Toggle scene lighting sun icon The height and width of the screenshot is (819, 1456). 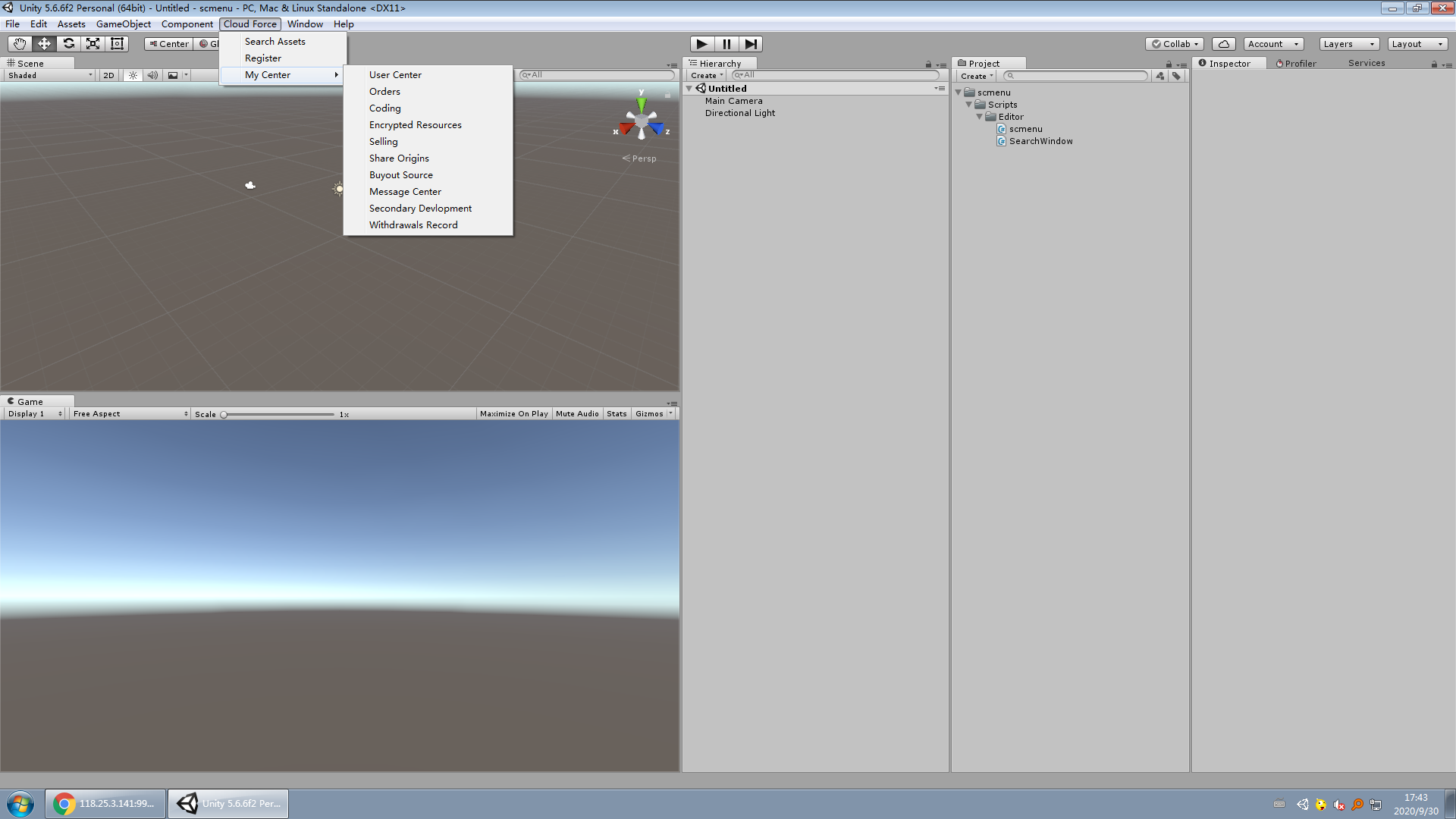[x=133, y=75]
